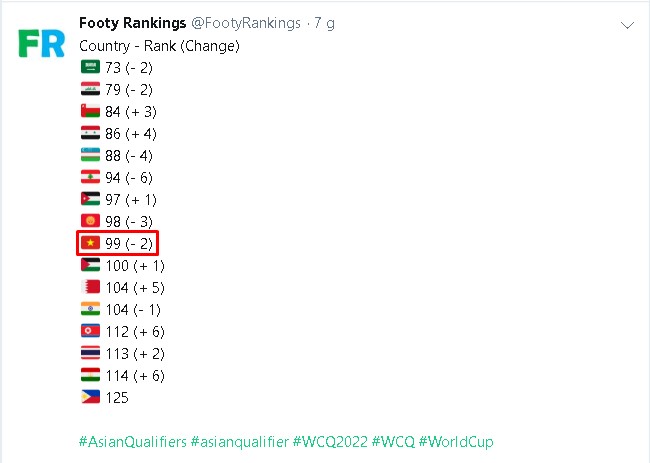The width and height of the screenshot is (650, 463).
Task: Click the Country - Rank (Change) text
Action: point(159,46)
